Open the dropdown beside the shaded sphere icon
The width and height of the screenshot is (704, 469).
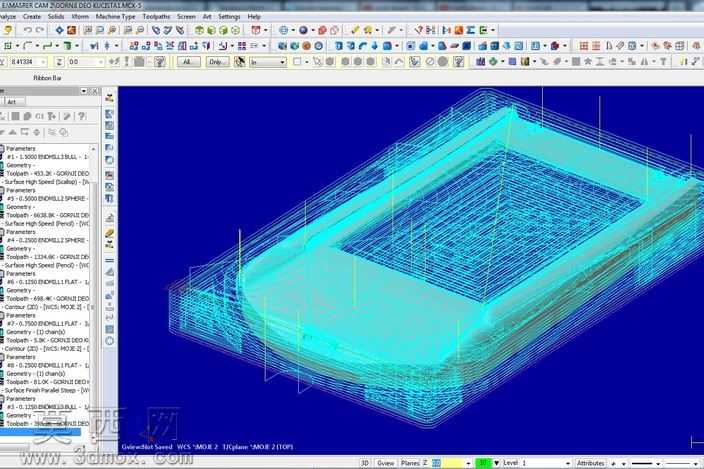pyautogui.click(x=313, y=30)
